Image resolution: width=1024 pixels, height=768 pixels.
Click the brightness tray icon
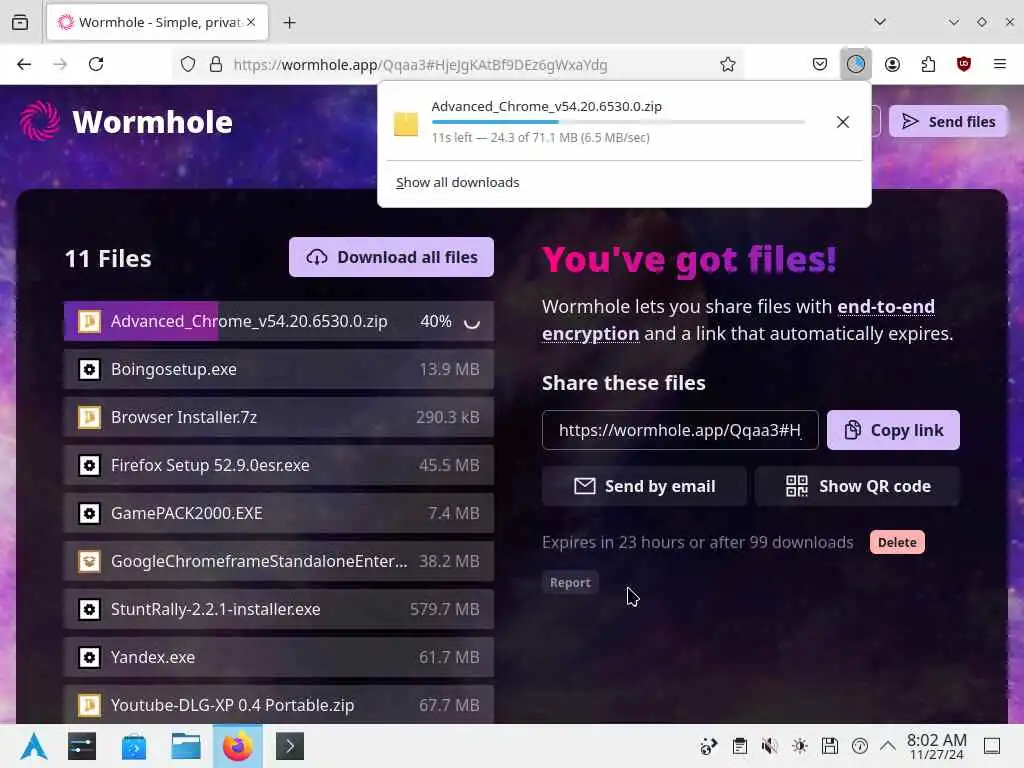coord(799,746)
